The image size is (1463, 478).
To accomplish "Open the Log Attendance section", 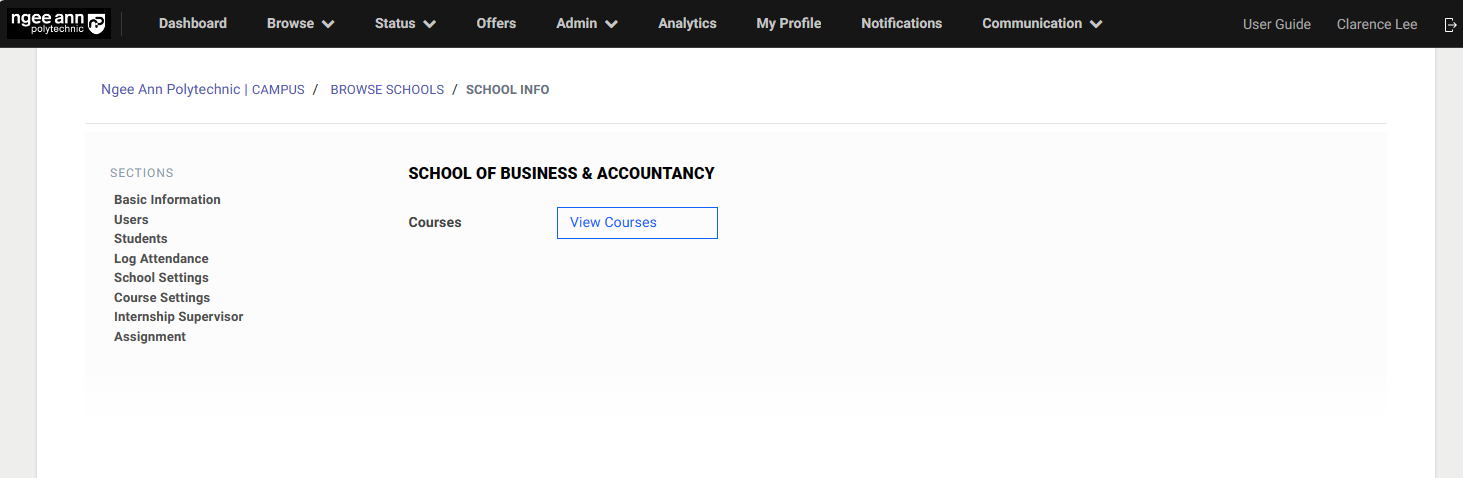I will (161, 259).
